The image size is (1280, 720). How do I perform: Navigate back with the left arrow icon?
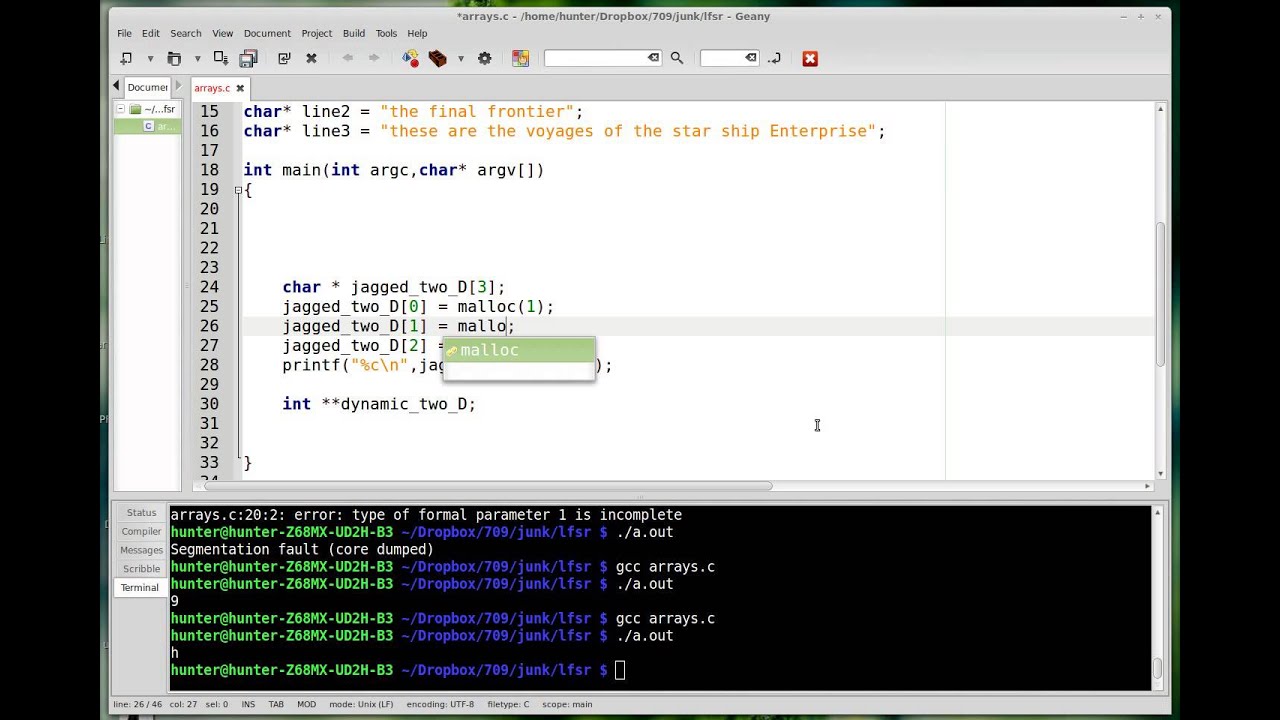[x=347, y=58]
